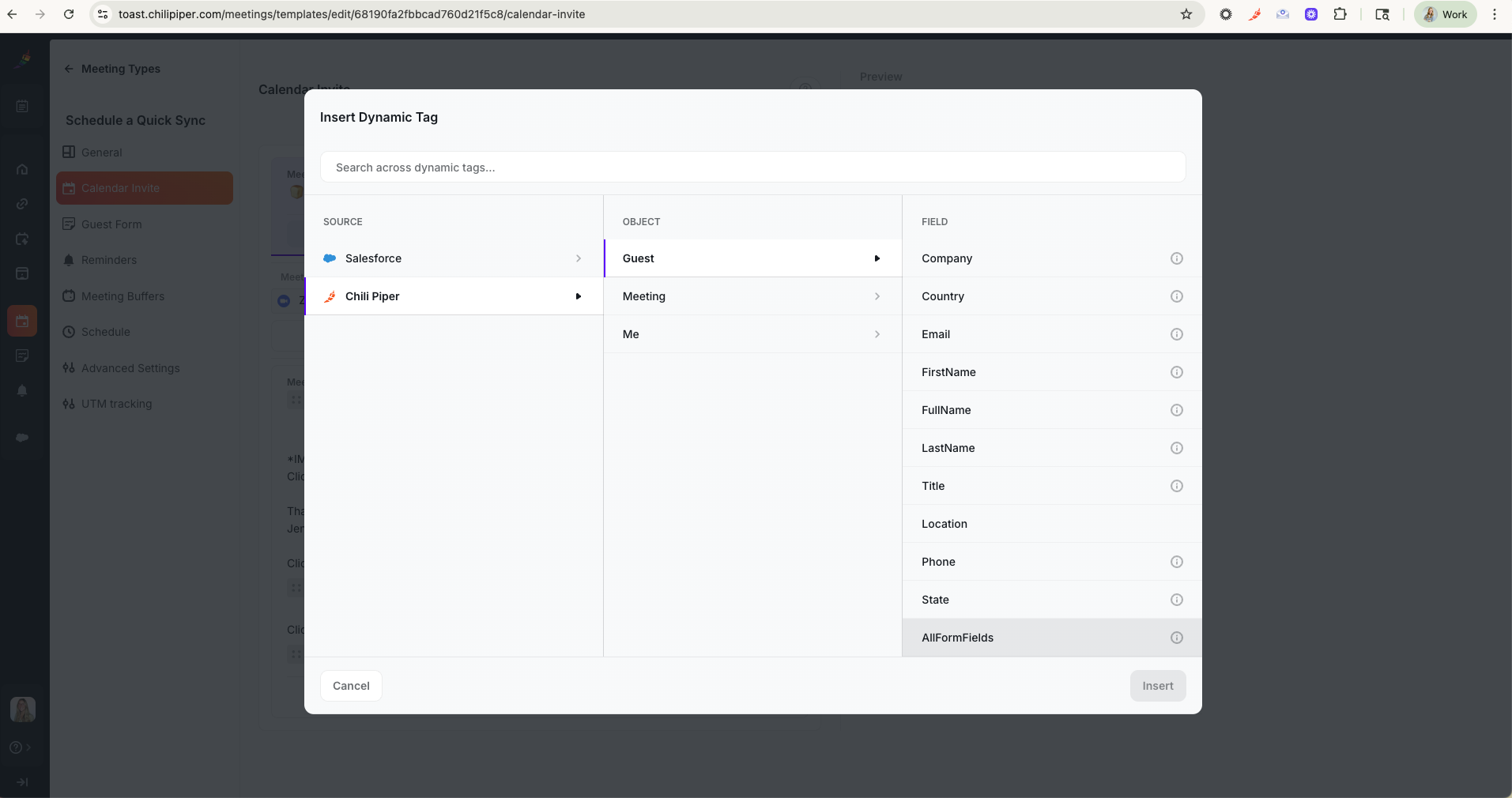Choose the FullName field
This screenshot has width=1512, height=798.
point(946,410)
